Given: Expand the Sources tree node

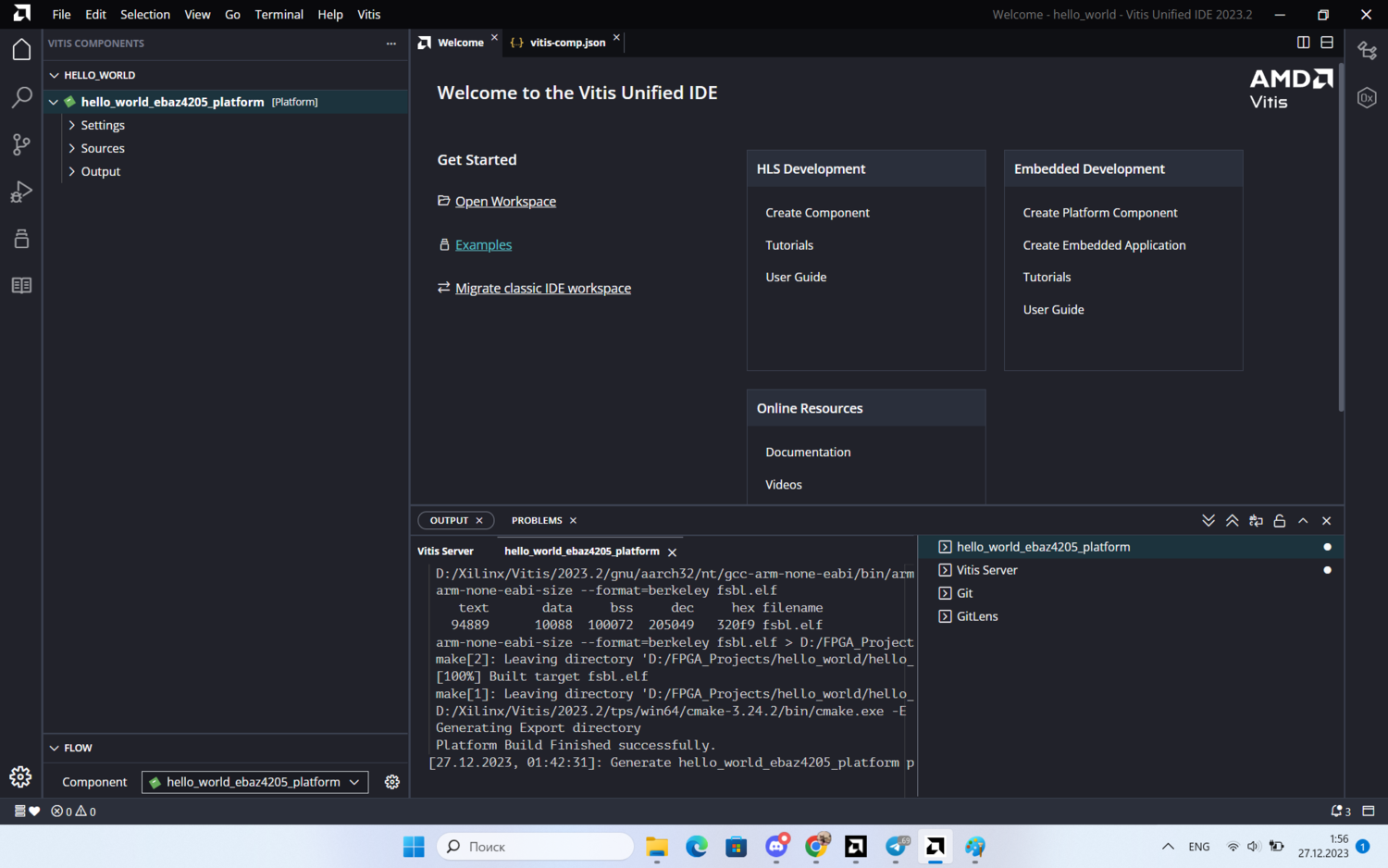Looking at the screenshot, I should point(102,148).
